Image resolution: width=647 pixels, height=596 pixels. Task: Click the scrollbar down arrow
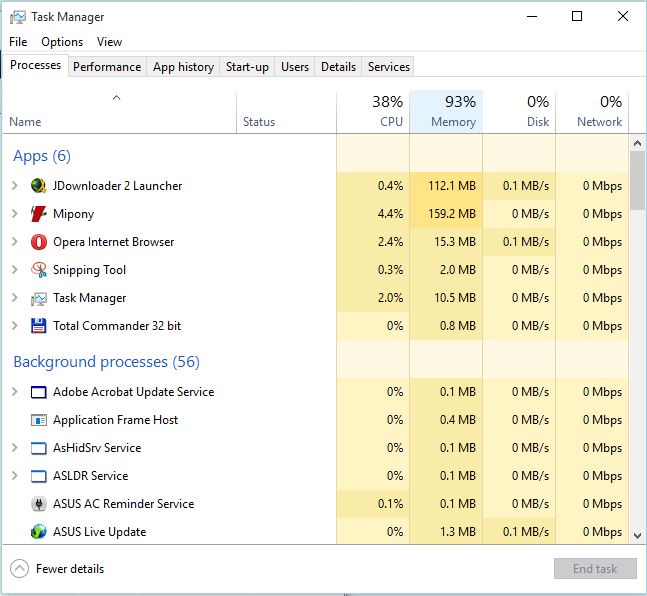638,536
